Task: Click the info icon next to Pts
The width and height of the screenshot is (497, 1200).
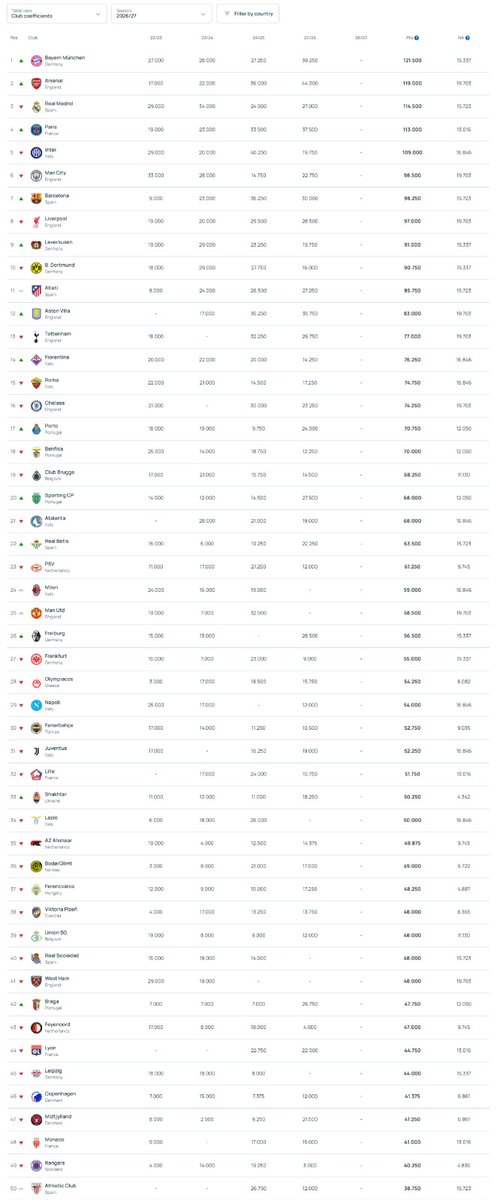Action: pyautogui.click(x=417, y=37)
